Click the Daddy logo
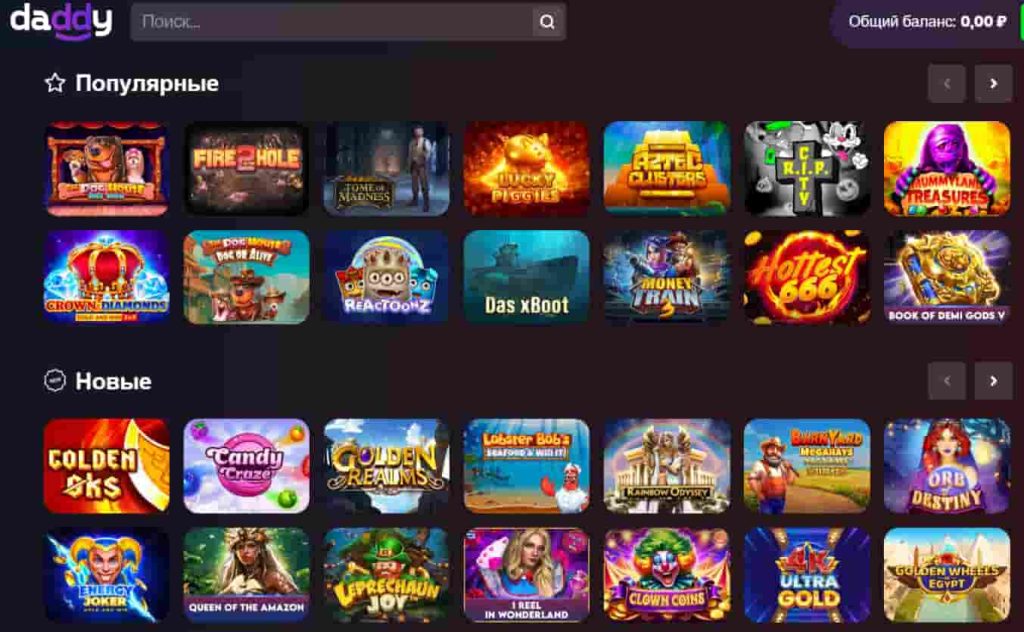Viewport: 1024px width, 632px height. click(x=61, y=21)
